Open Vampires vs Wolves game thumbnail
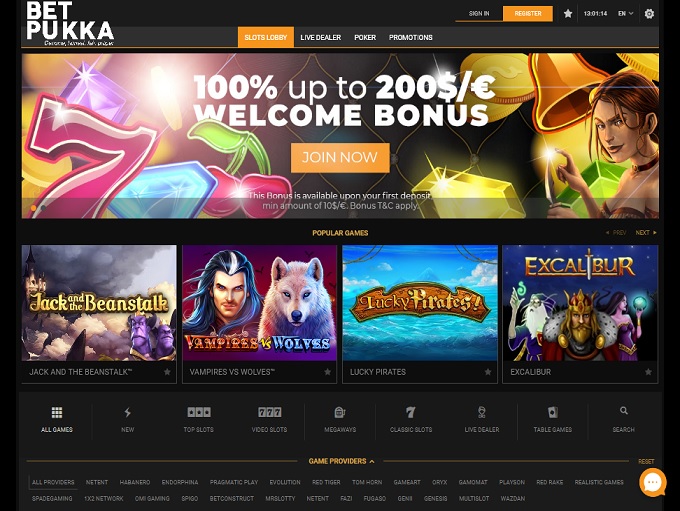Image resolution: width=680 pixels, height=511 pixels. [259, 303]
